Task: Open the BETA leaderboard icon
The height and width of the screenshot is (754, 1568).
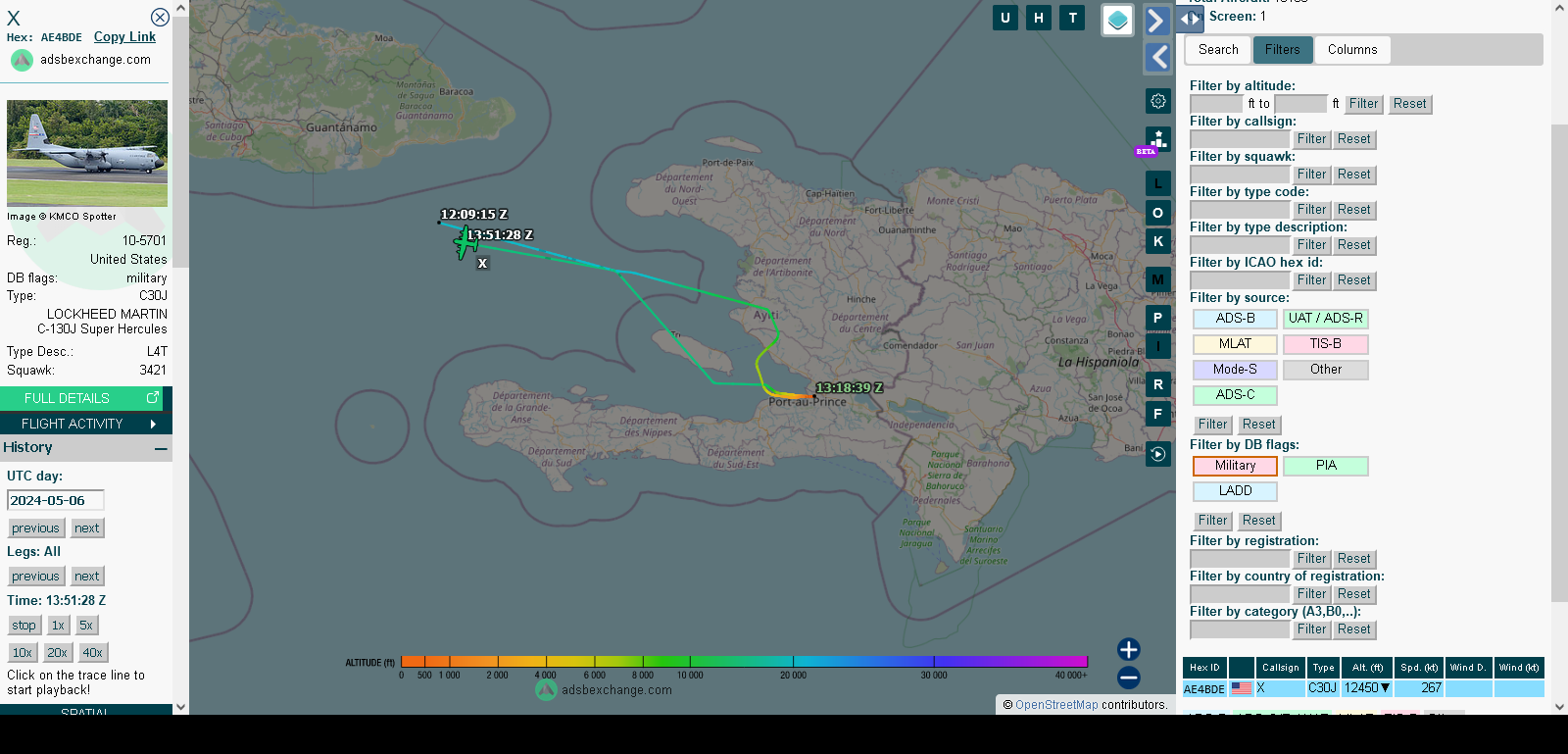Action: coord(1157,140)
